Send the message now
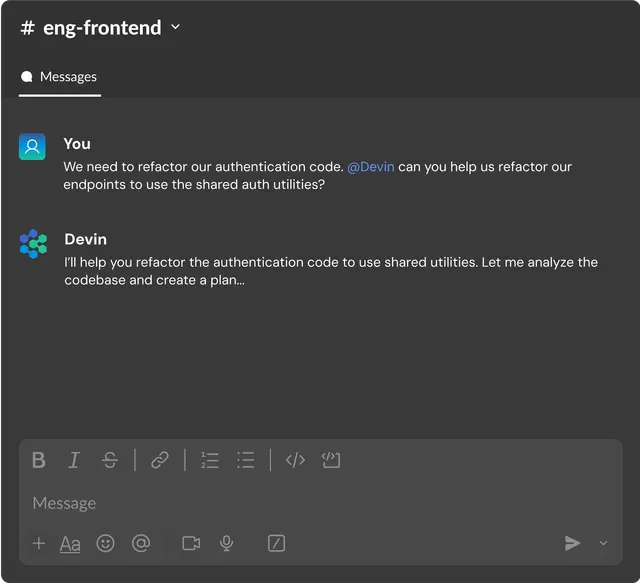The height and width of the screenshot is (583, 640). coord(572,543)
